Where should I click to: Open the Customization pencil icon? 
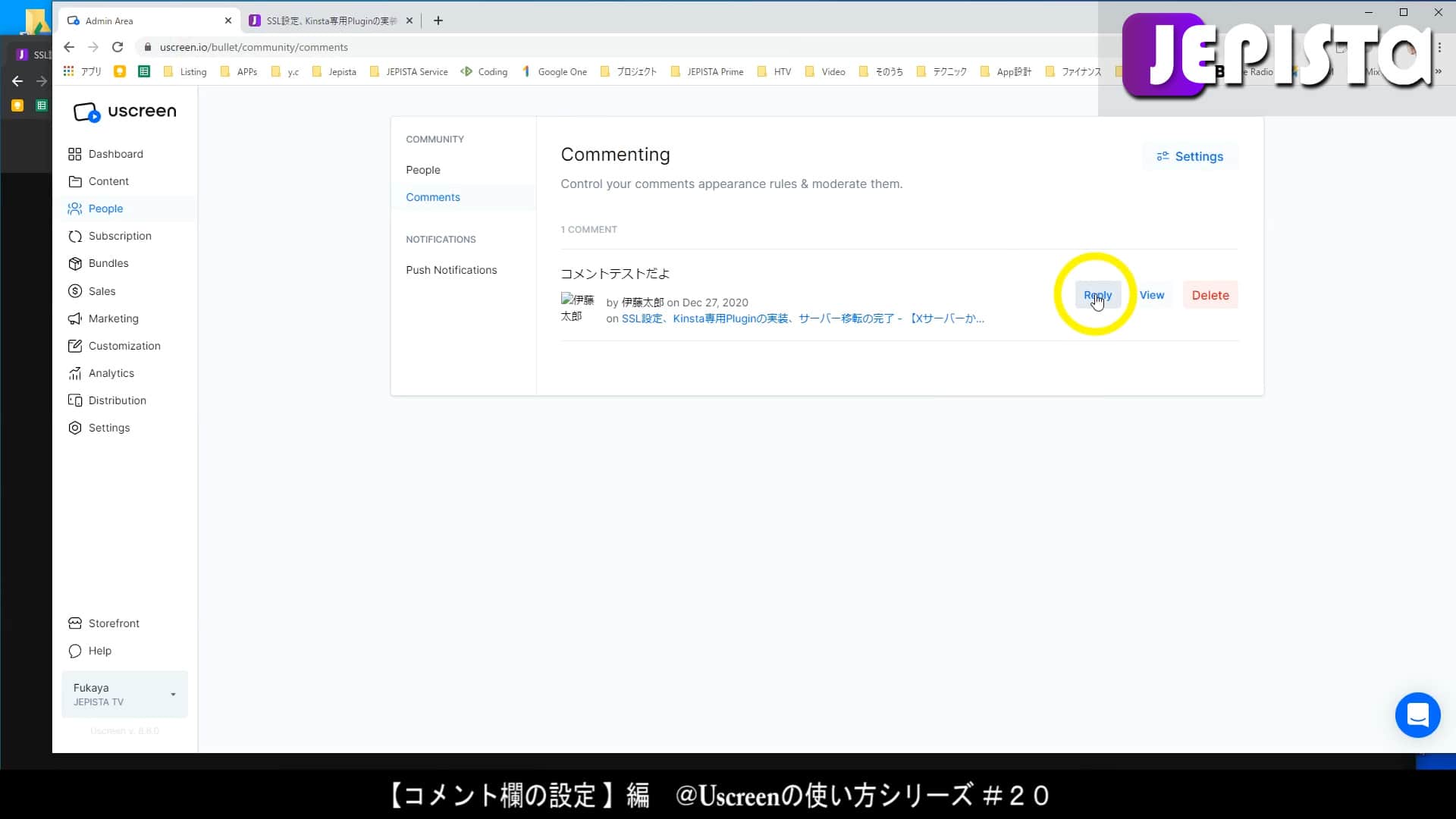[x=75, y=346]
